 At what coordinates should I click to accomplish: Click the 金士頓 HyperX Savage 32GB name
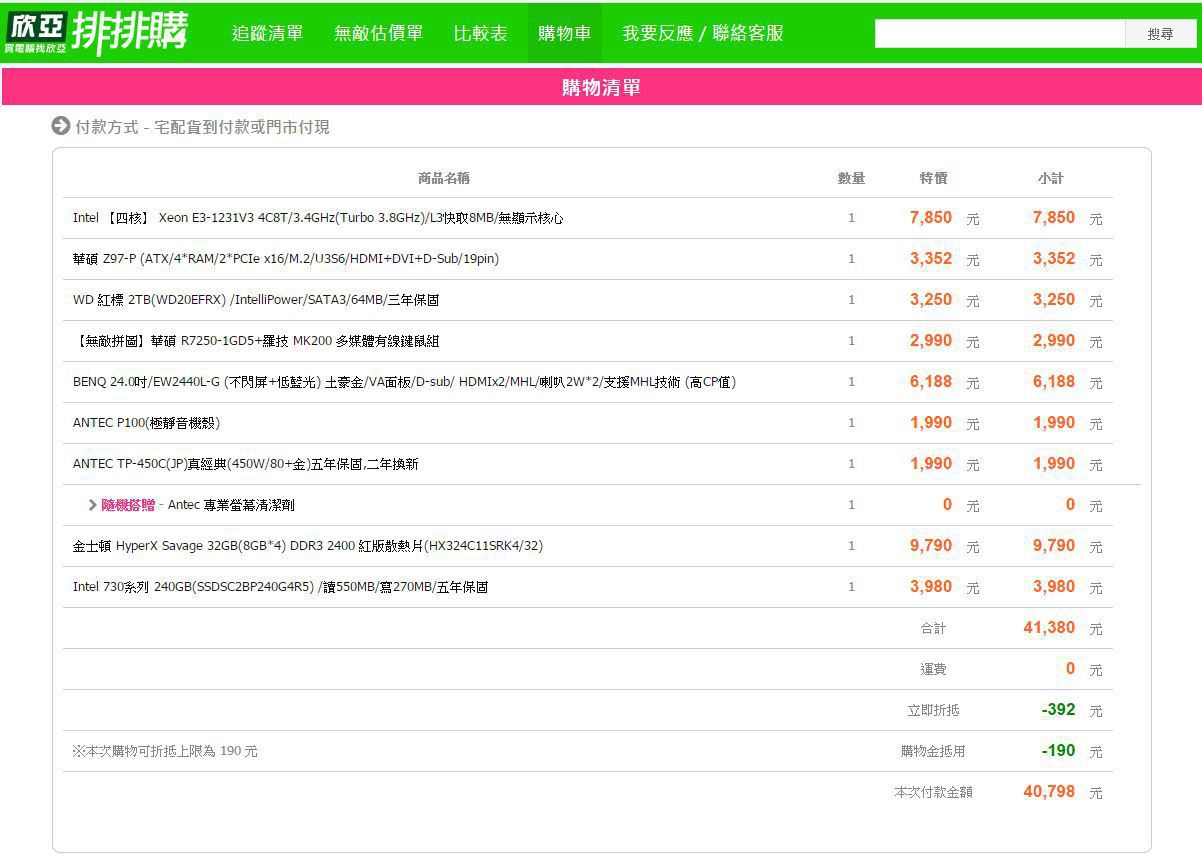(x=308, y=546)
